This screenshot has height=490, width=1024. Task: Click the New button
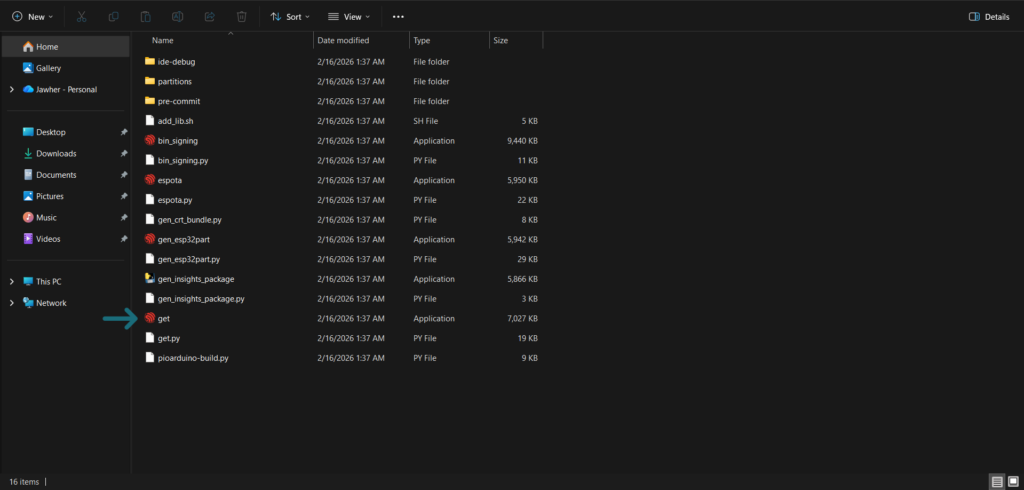click(31, 17)
